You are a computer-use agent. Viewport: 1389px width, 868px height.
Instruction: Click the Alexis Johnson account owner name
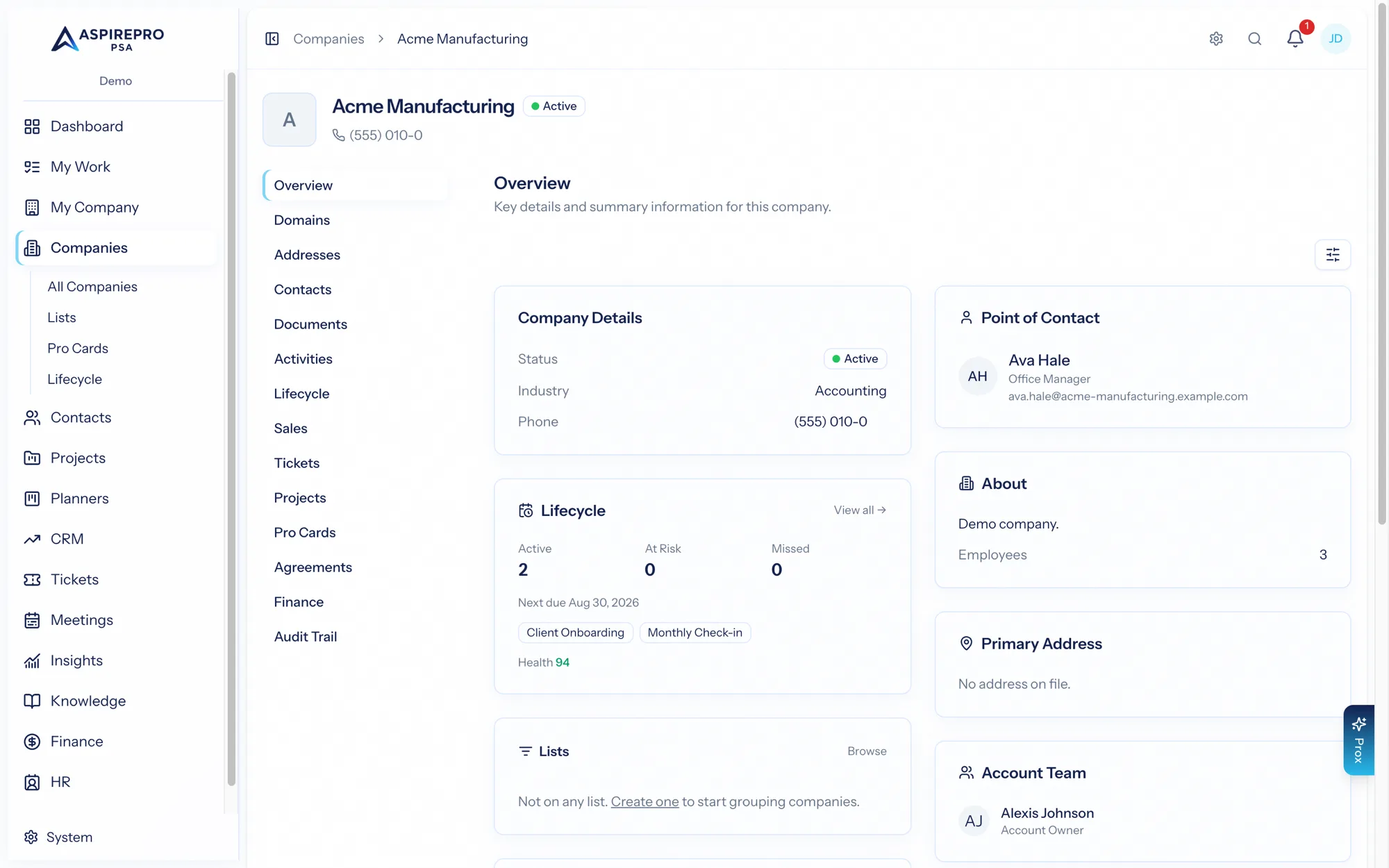point(1047,813)
